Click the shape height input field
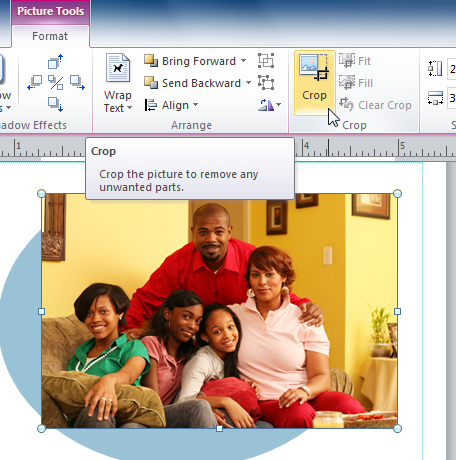 [x=452, y=68]
